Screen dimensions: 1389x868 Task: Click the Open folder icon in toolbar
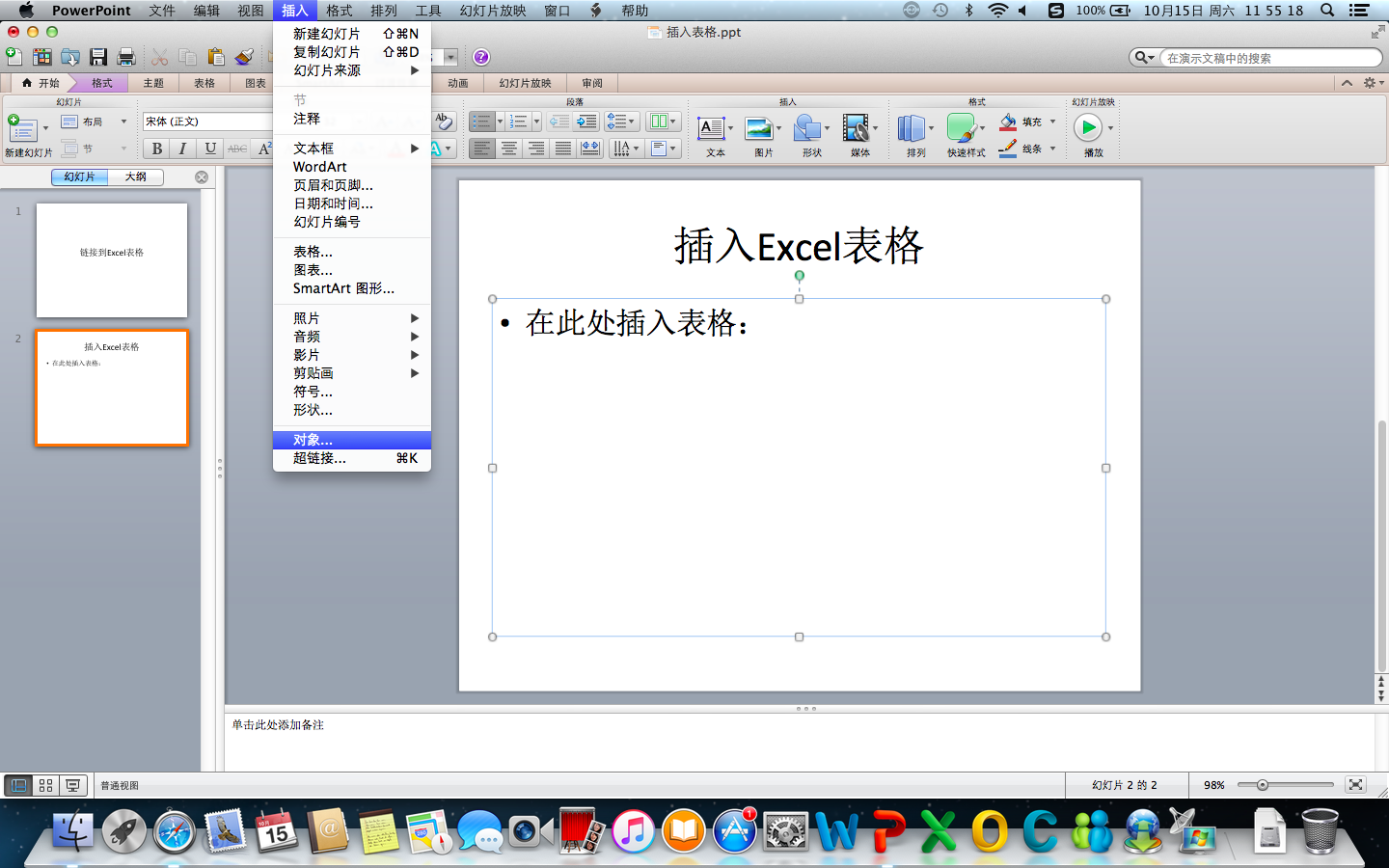coord(70,57)
